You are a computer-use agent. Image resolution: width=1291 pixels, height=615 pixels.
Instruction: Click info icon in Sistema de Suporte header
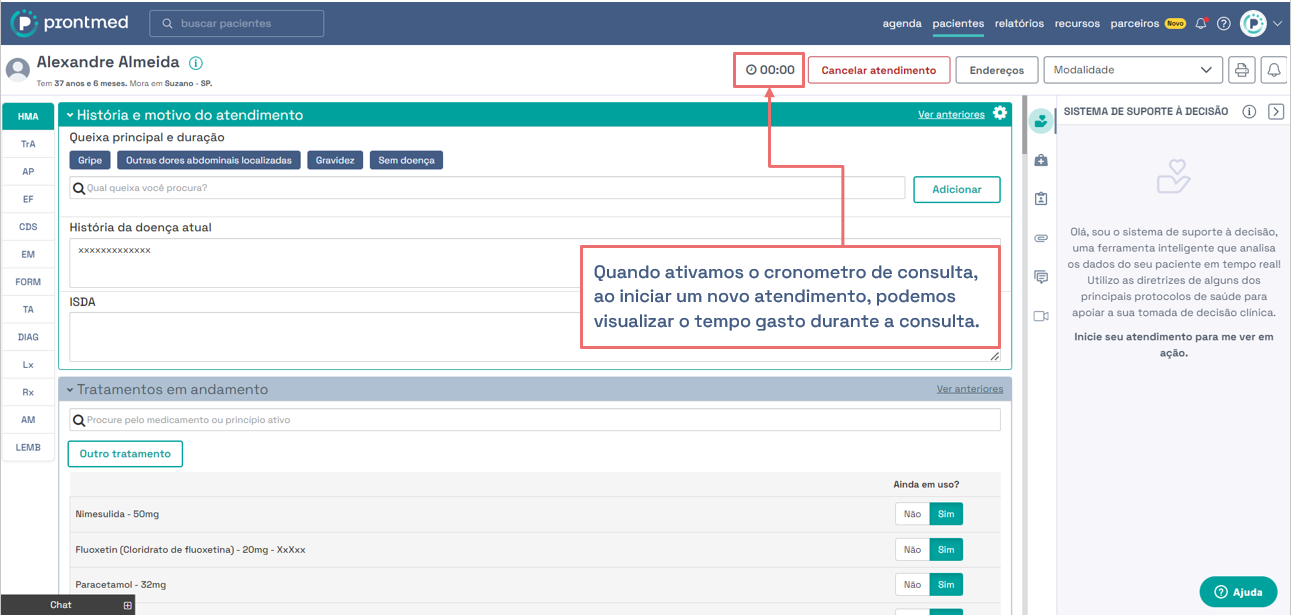1249,112
